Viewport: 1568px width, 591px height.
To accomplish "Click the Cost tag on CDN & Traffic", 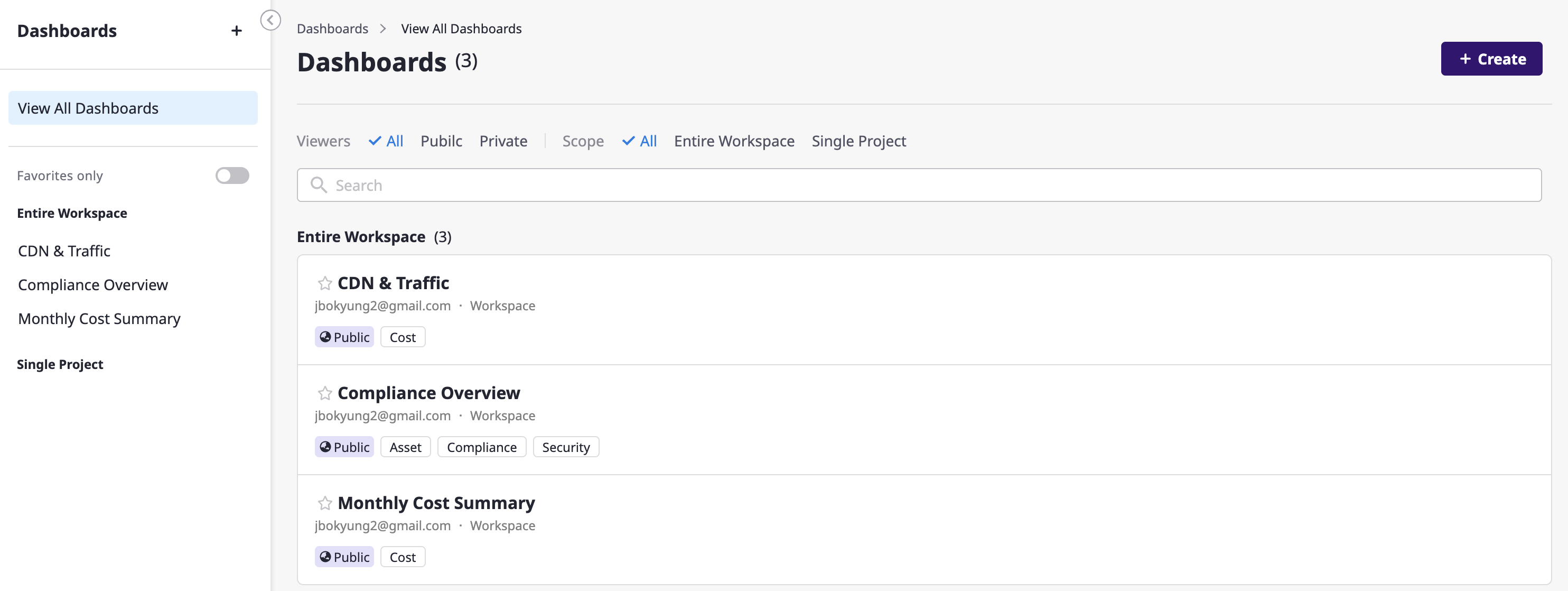I will (x=403, y=337).
